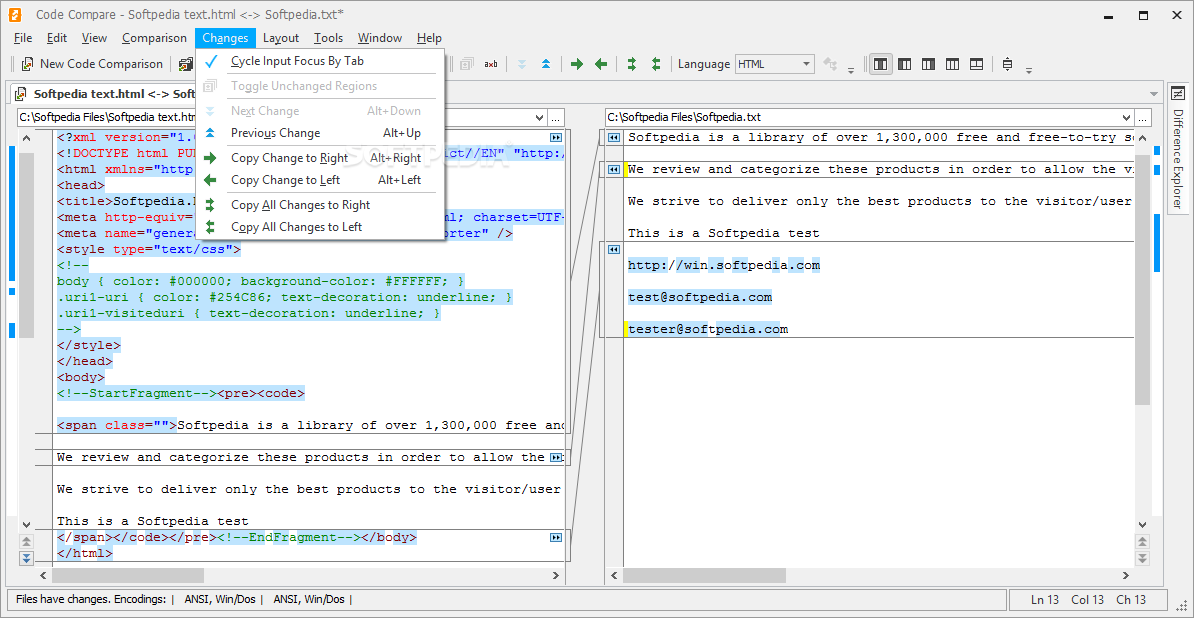Open the right file path Softpedia.txt dropdown arrow
The height and width of the screenshot is (618, 1194).
(x=1126, y=117)
